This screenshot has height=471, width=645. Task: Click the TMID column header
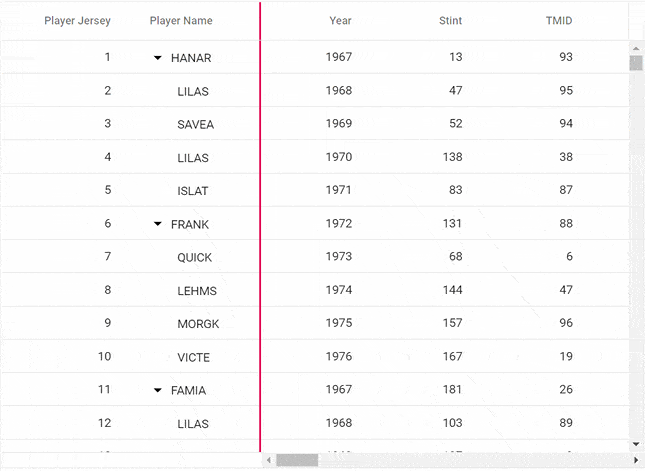[559, 21]
